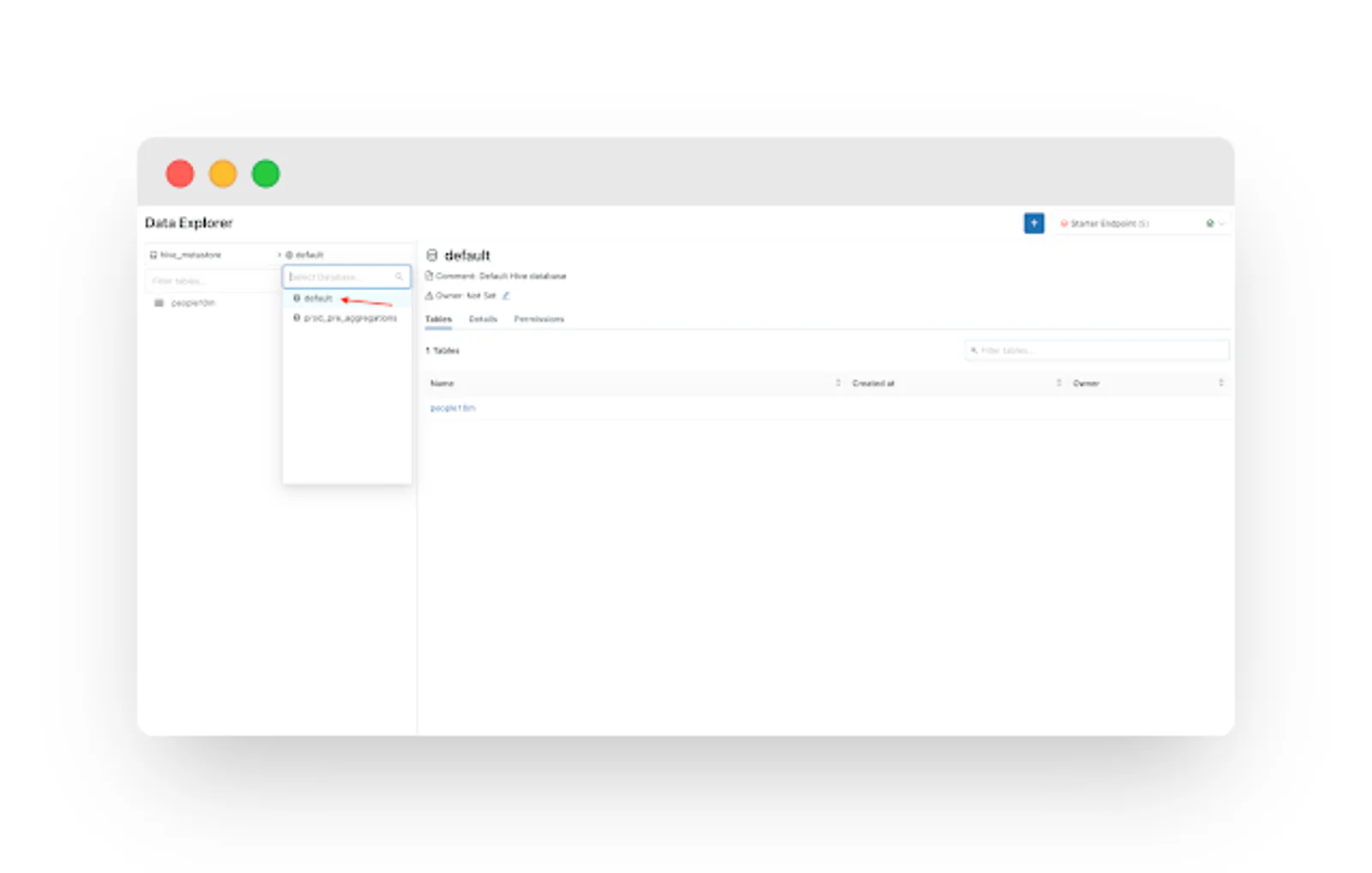Focus the Select Database search field
The height and width of the screenshot is (873, 1372).
(x=346, y=277)
